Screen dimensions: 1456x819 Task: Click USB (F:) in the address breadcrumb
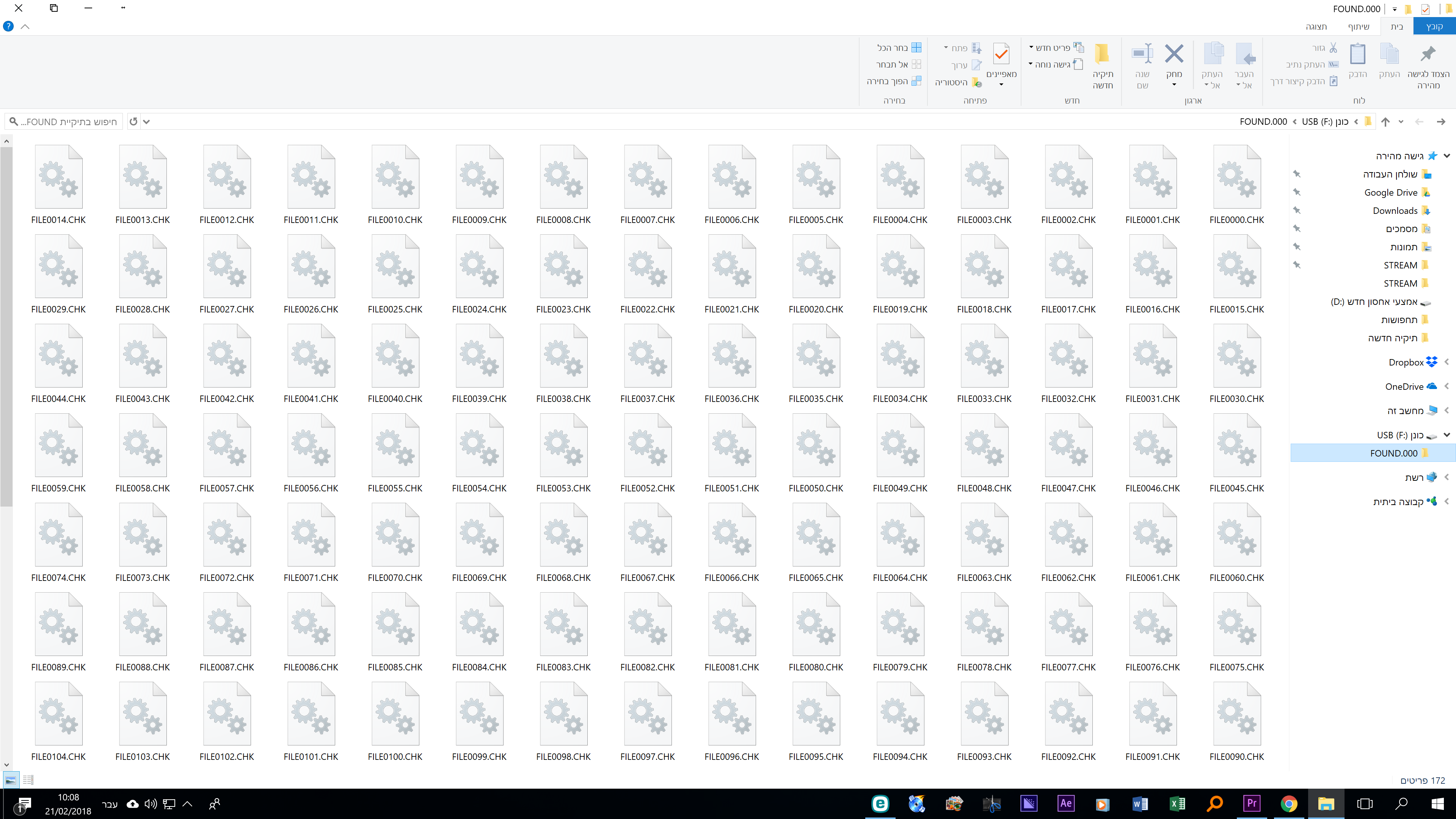(1325, 121)
